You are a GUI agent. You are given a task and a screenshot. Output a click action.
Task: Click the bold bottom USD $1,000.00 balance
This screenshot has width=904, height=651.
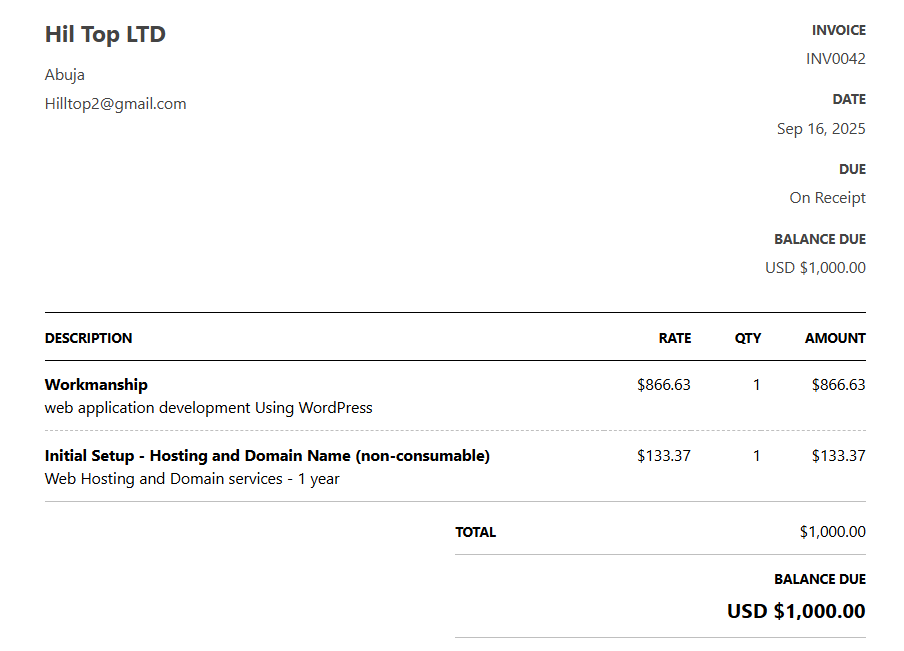[795, 611]
